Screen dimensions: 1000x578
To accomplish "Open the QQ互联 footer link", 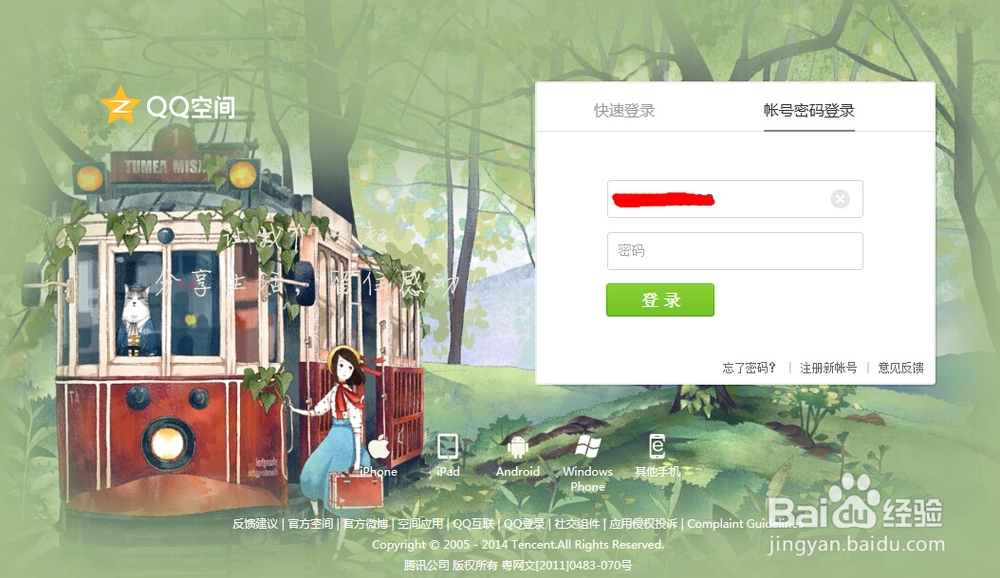I will pyautogui.click(x=473, y=524).
